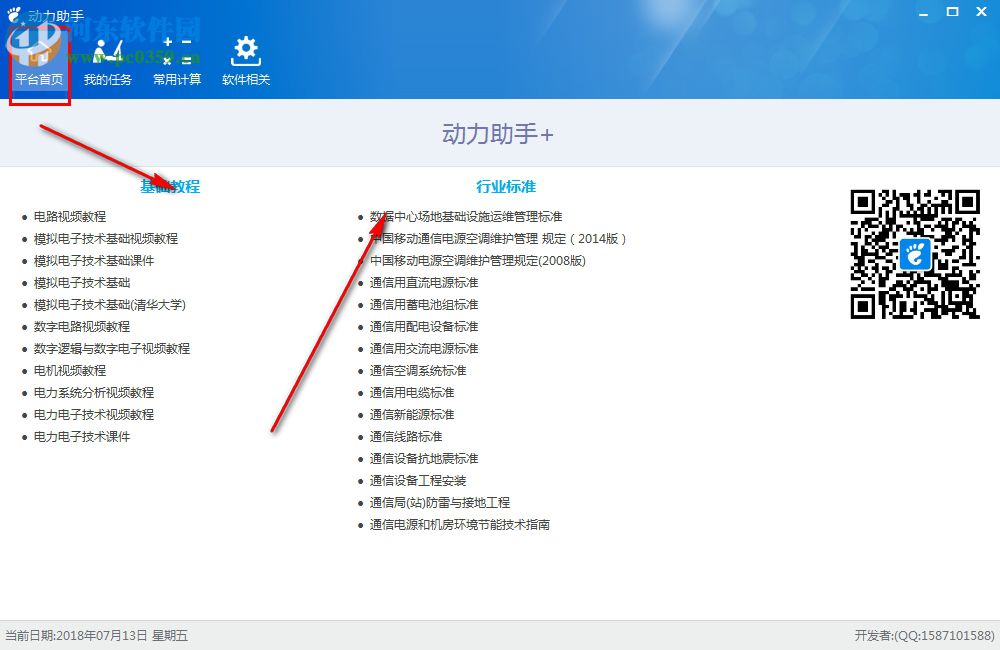Open 模拟电子技术基础(清华大学) tutorial
This screenshot has height=650, width=1000.
[109, 304]
